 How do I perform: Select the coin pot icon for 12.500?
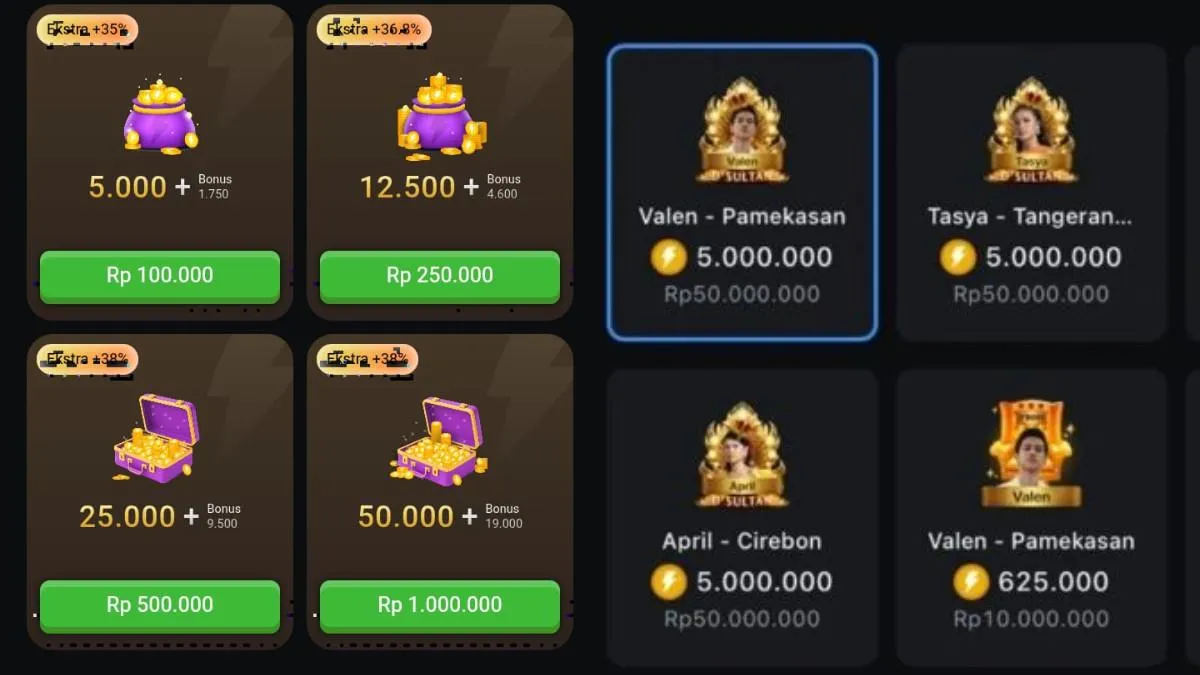tap(441, 116)
